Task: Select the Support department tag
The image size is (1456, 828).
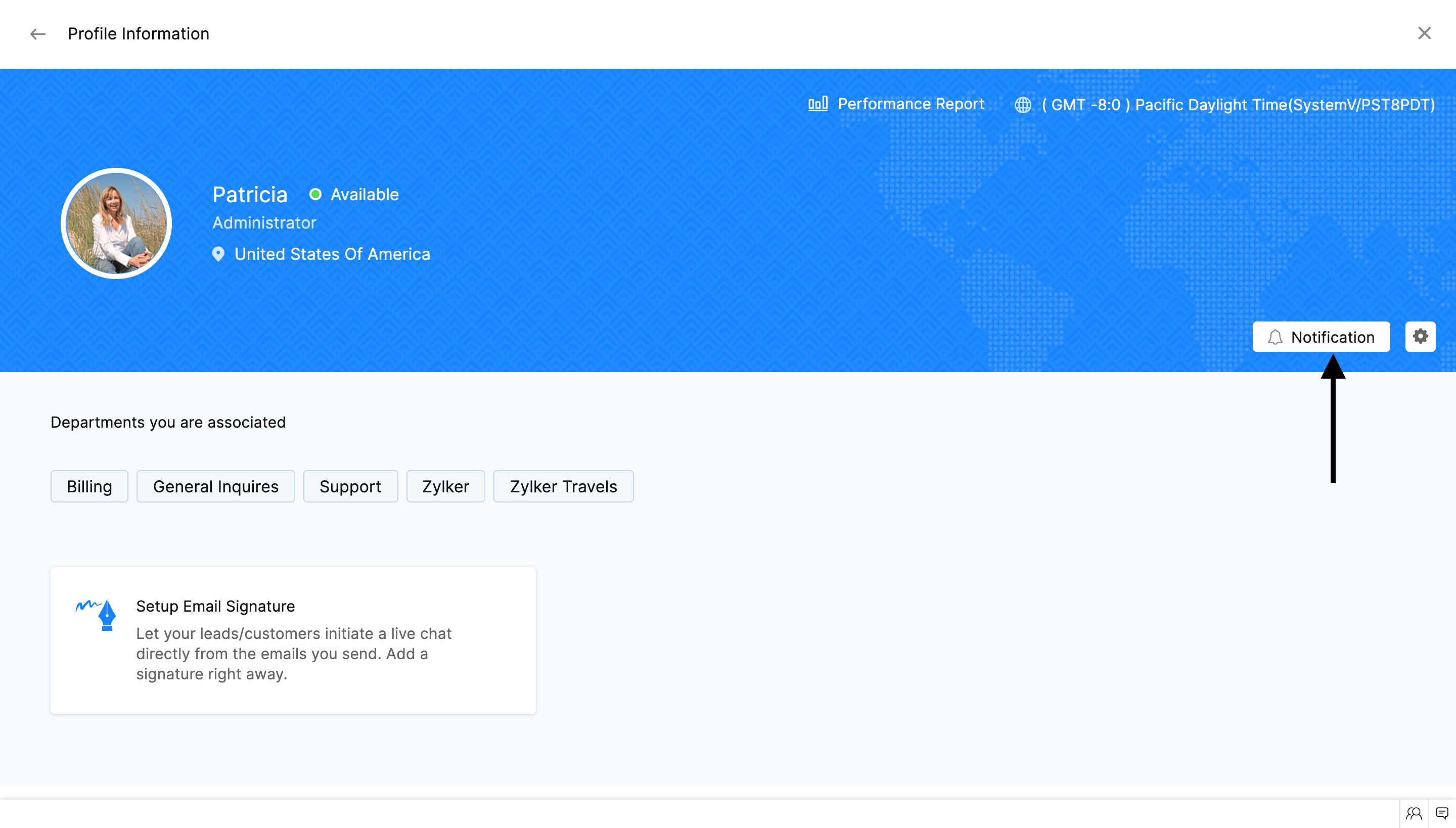Action: (x=350, y=487)
